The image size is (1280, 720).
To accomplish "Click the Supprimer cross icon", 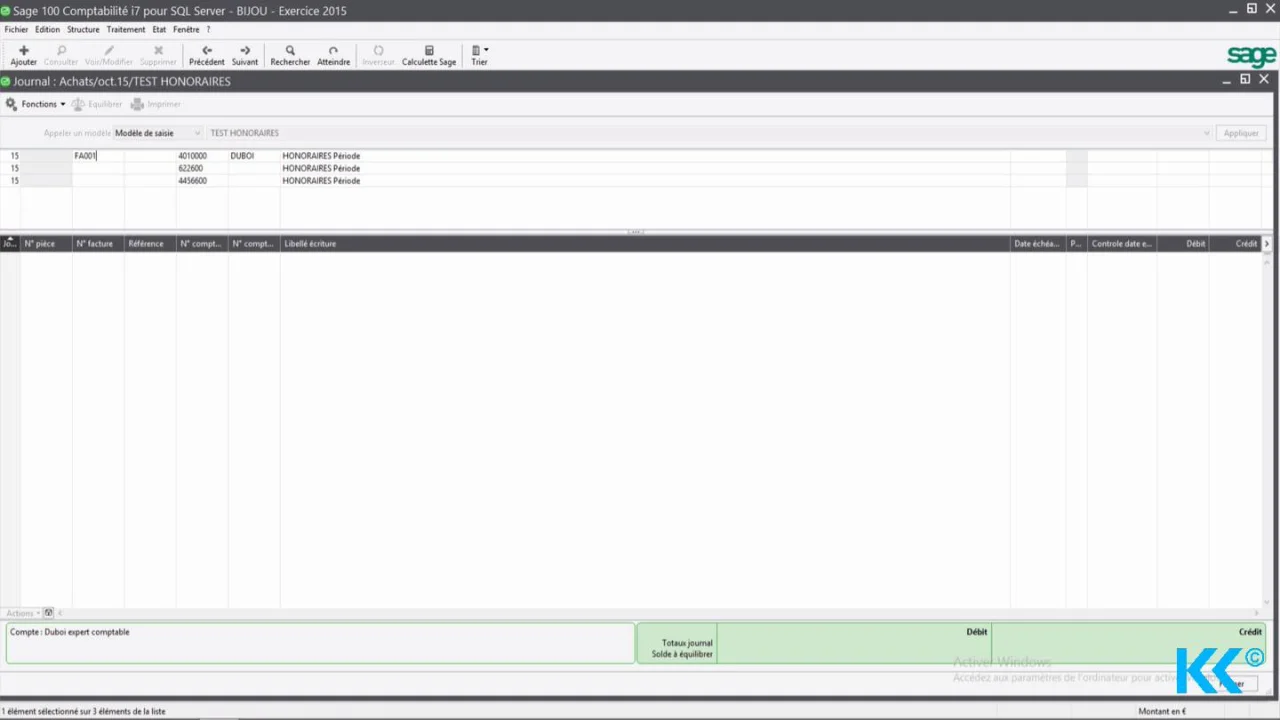I will pyautogui.click(x=158, y=50).
